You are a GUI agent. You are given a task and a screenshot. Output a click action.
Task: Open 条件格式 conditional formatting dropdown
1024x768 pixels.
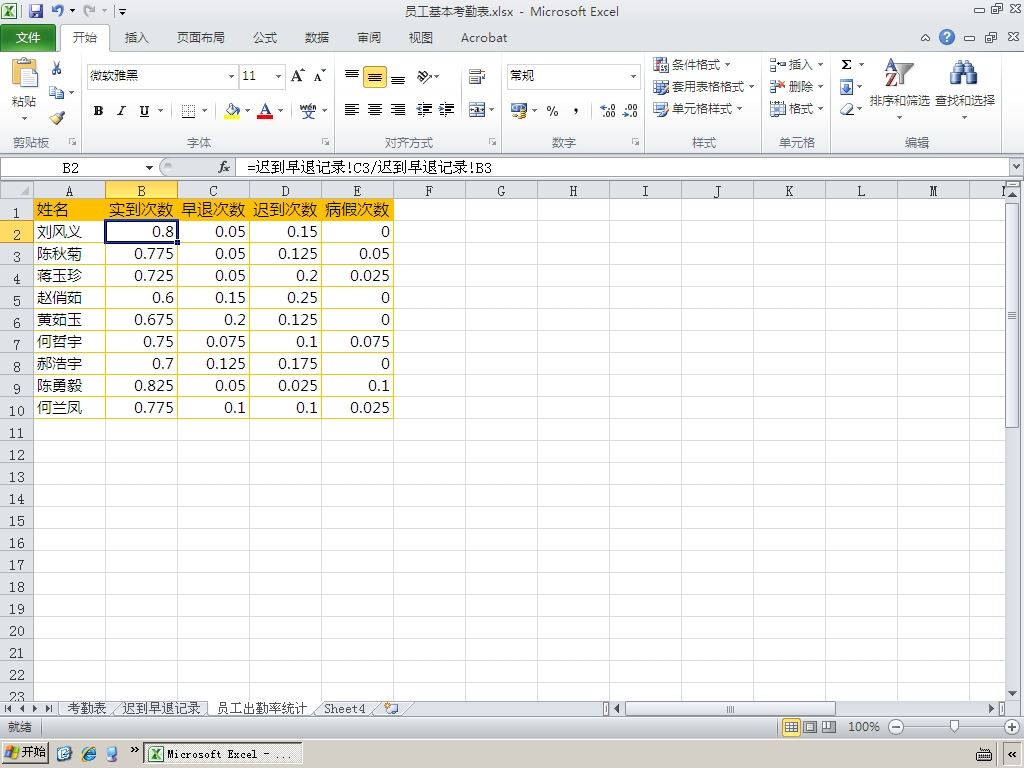point(692,65)
